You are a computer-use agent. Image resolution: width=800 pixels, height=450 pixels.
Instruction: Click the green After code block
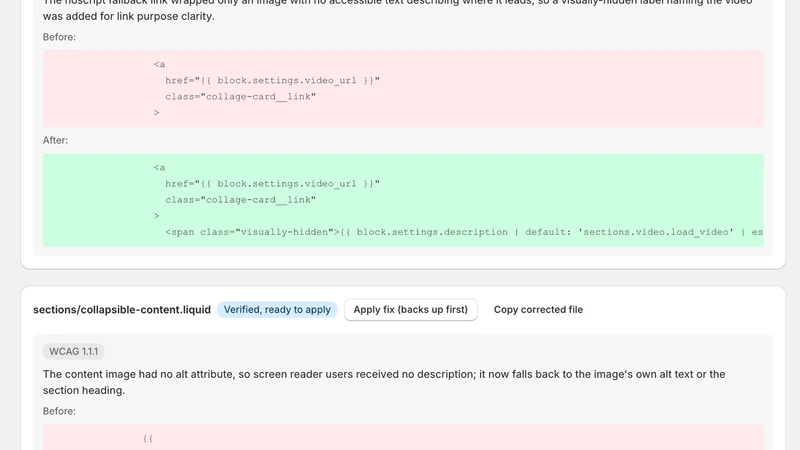tap(403, 200)
